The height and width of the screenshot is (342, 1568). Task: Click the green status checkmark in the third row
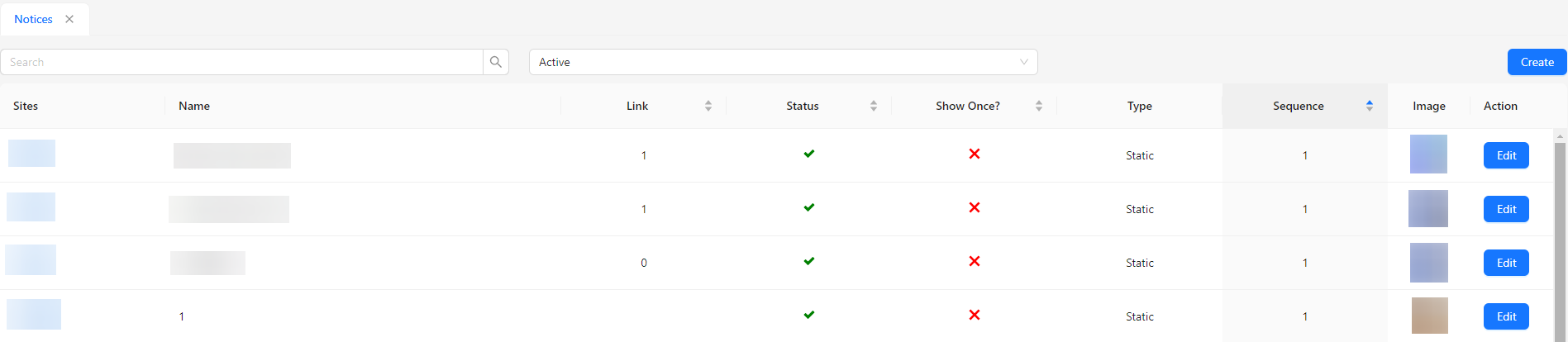coord(809,261)
